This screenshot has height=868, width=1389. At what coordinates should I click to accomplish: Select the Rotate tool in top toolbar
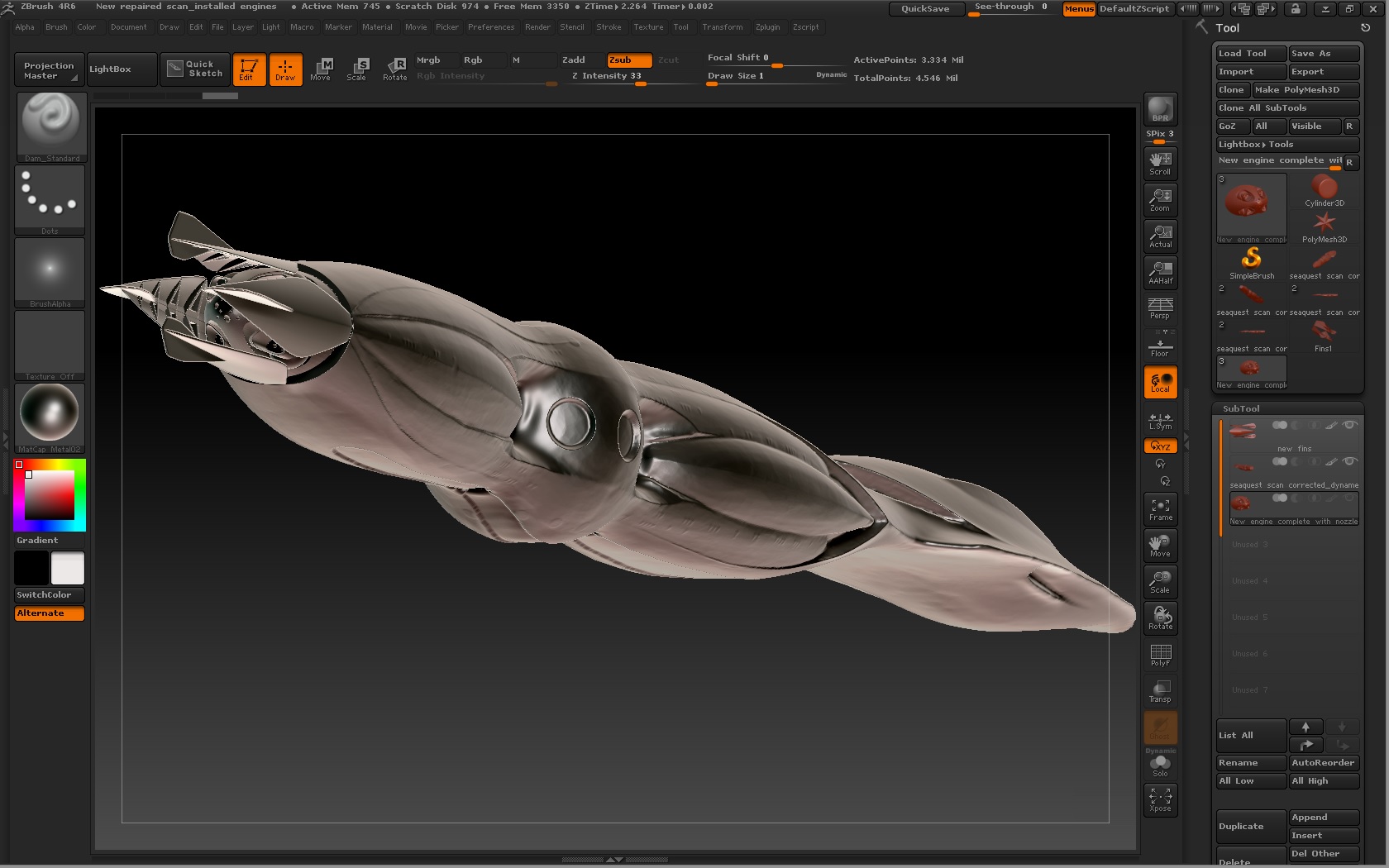pyautogui.click(x=395, y=69)
